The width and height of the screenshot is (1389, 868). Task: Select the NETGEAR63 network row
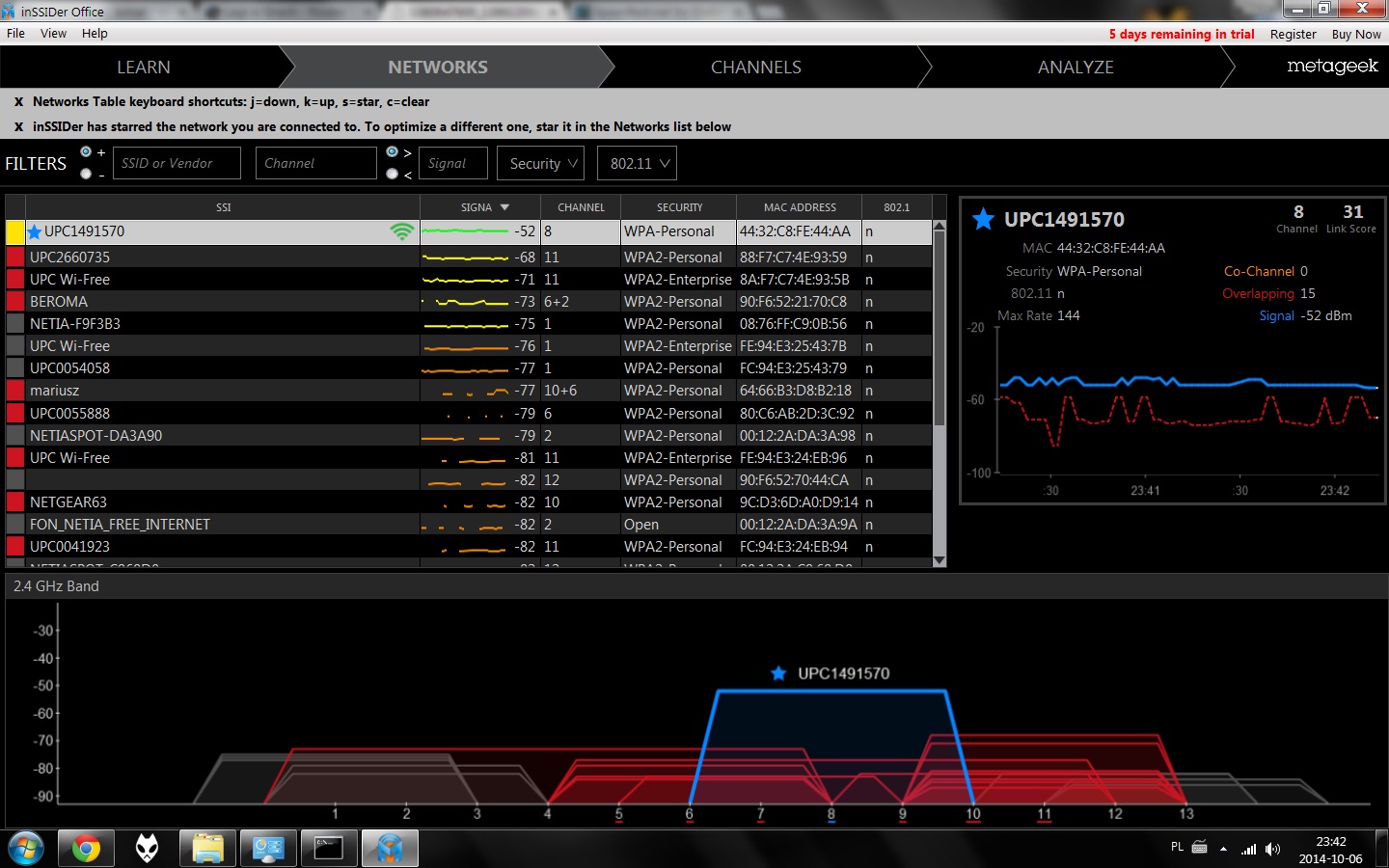469,502
